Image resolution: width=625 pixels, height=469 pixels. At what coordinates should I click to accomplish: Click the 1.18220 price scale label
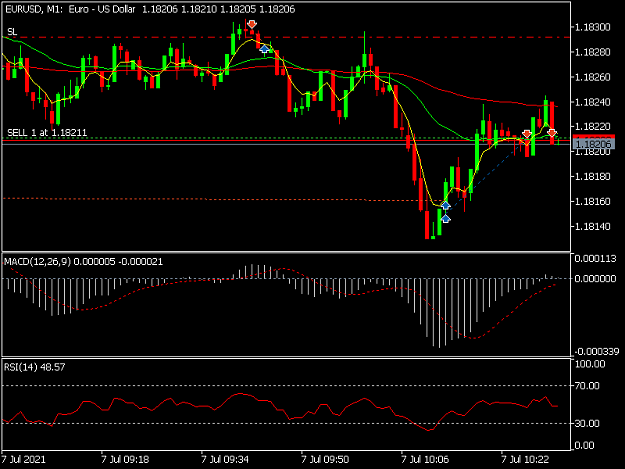pyautogui.click(x=592, y=127)
